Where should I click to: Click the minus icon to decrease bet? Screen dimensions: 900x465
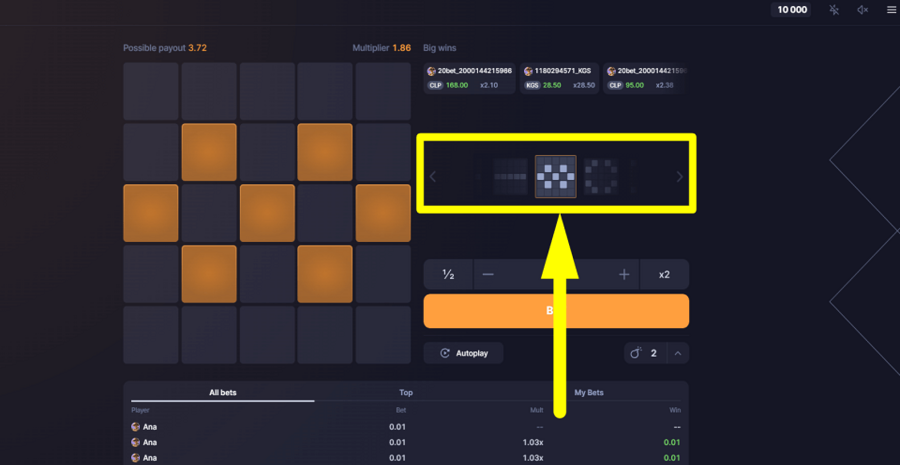pos(488,274)
